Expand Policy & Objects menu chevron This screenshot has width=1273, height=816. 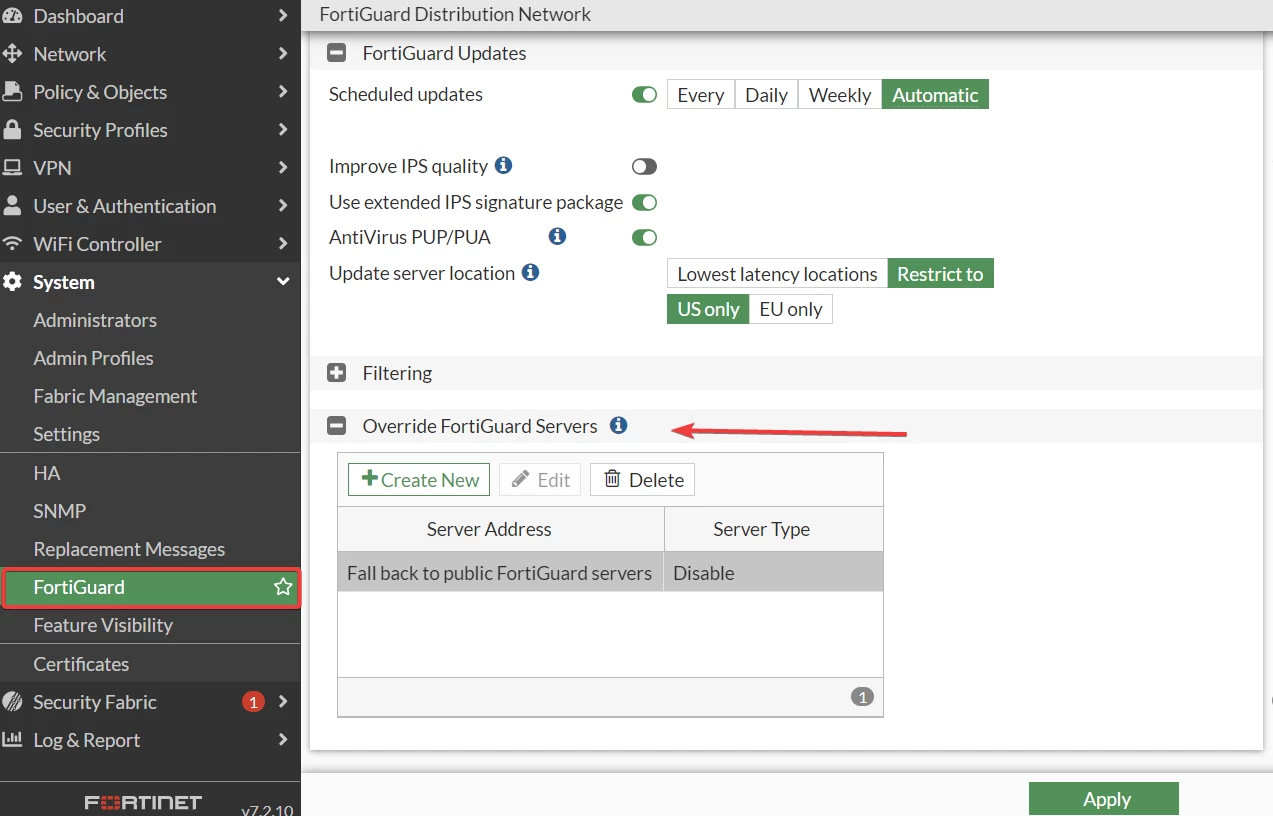tap(284, 92)
